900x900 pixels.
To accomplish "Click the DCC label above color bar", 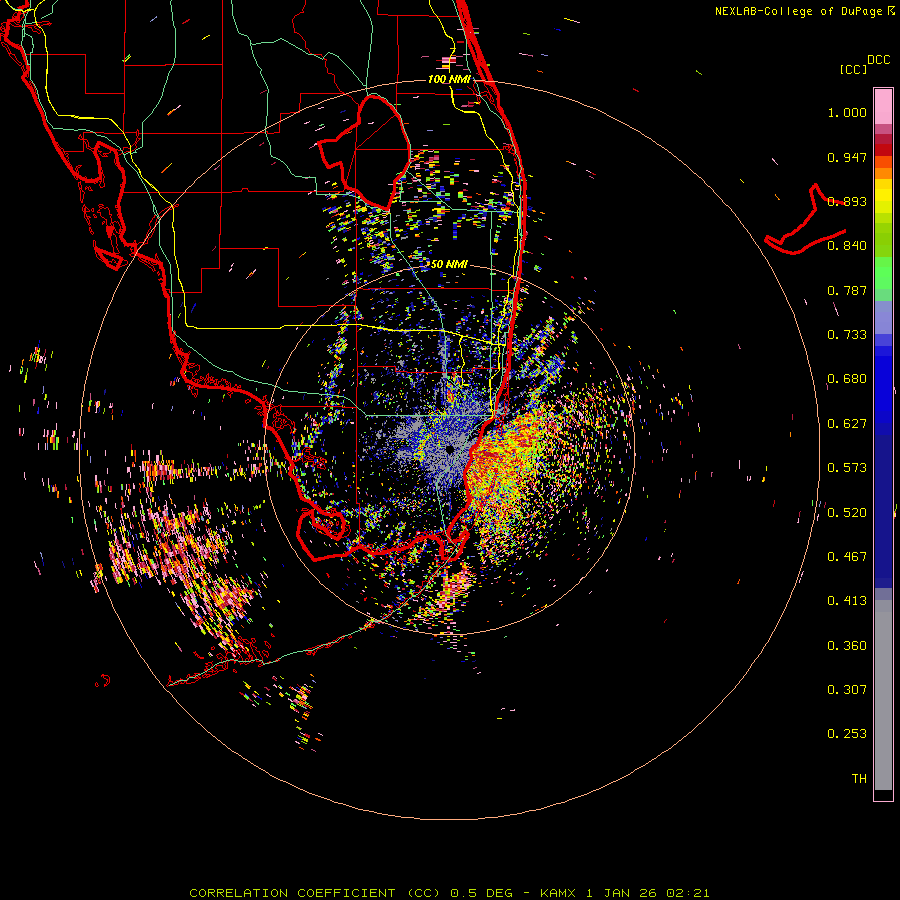I will (x=878, y=60).
